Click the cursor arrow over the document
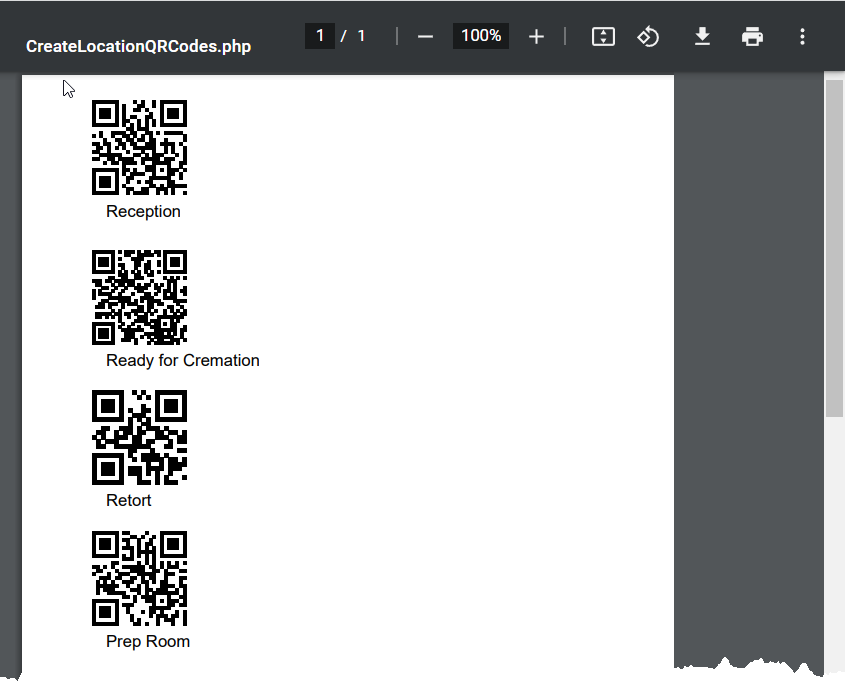The image size is (845, 687). pos(68,89)
